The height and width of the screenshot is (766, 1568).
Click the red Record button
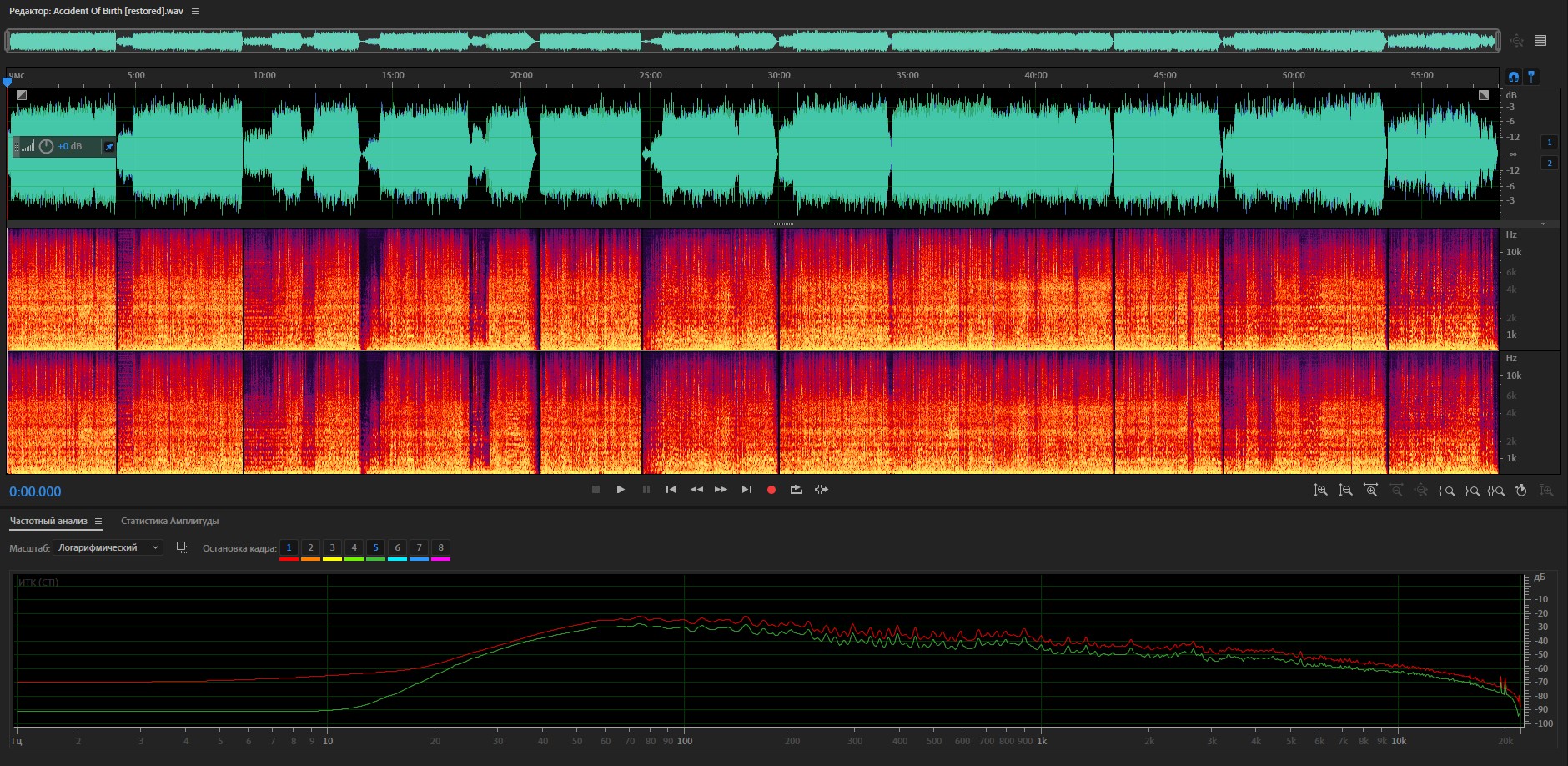771,490
